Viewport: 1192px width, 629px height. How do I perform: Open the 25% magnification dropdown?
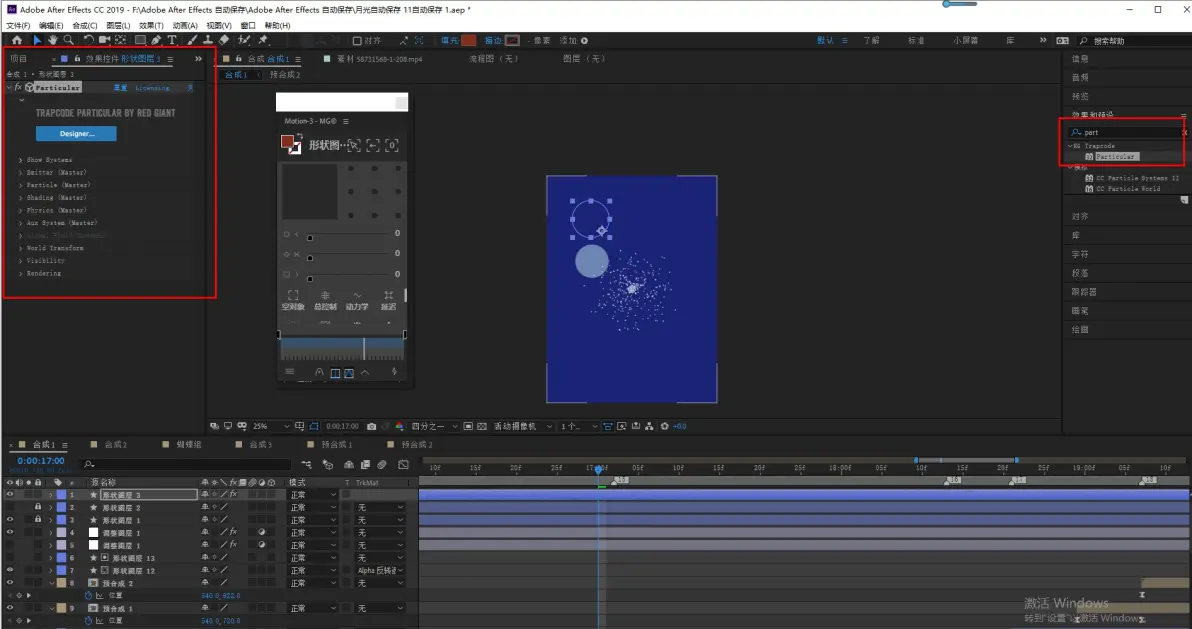[271, 426]
